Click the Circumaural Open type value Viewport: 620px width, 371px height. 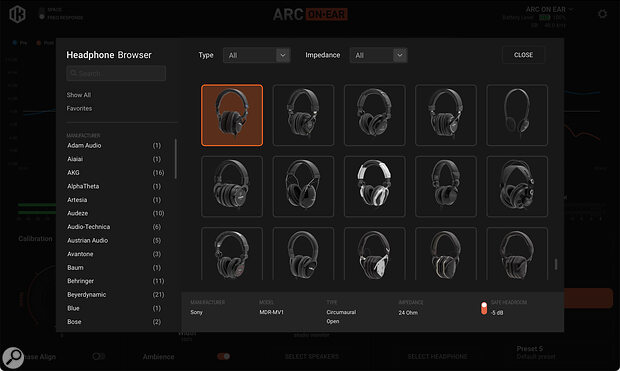pyautogui.click(x=341, y=316)
